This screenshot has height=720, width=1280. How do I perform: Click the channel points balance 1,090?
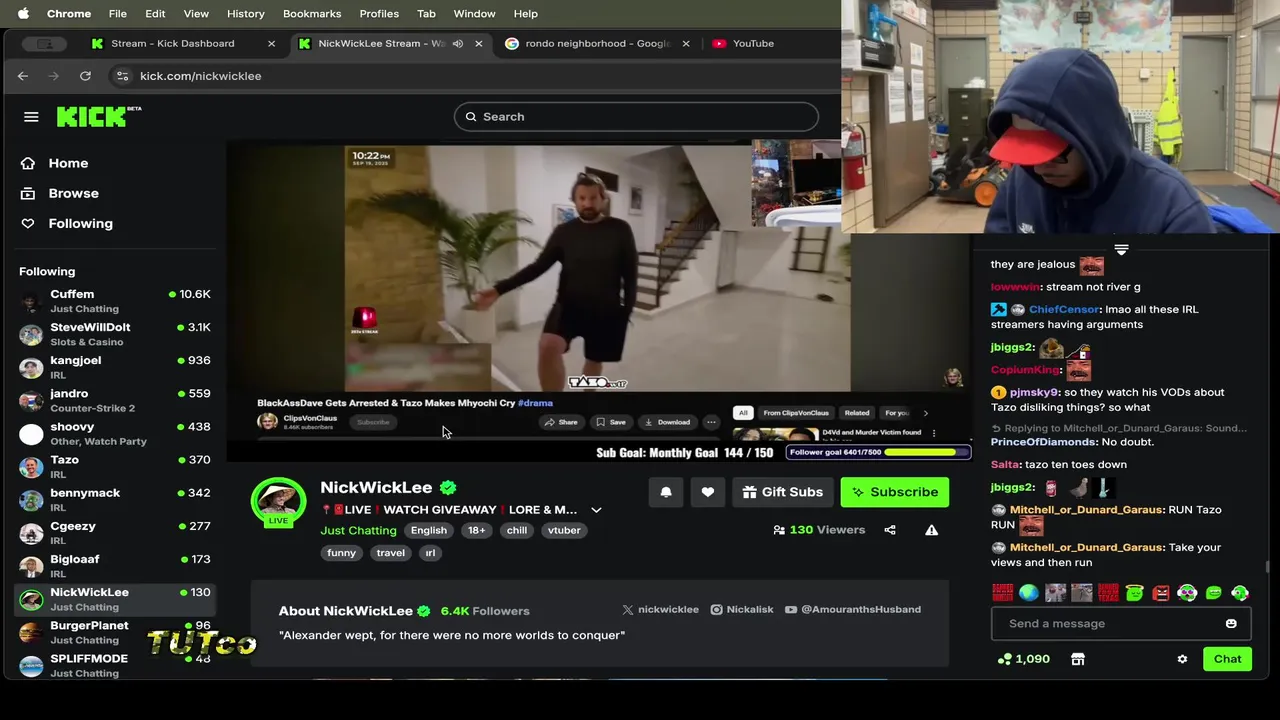(1023, 659)
